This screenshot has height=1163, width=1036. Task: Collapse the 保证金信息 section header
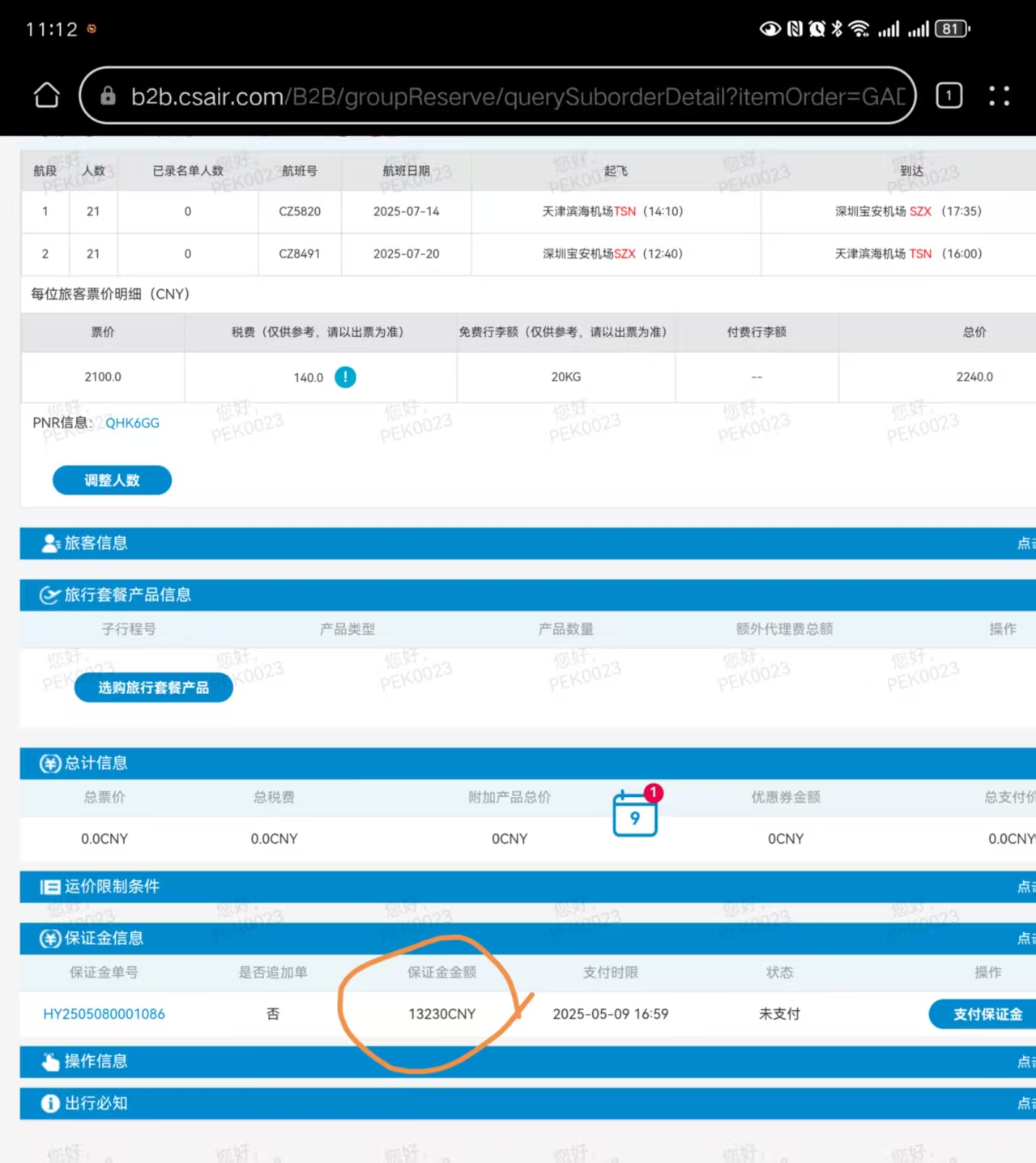tap(1025, 938)
